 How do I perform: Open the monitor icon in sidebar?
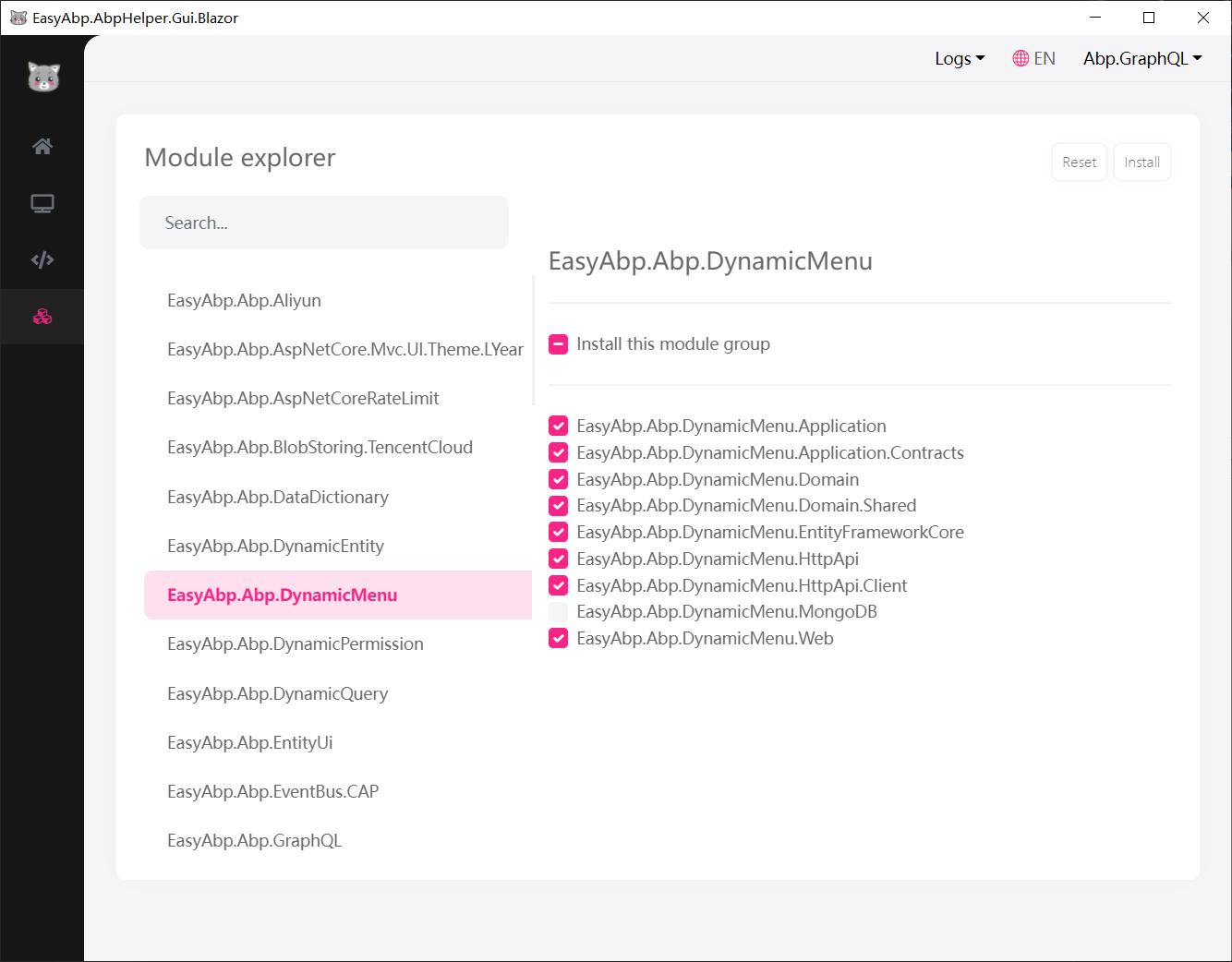42,203
